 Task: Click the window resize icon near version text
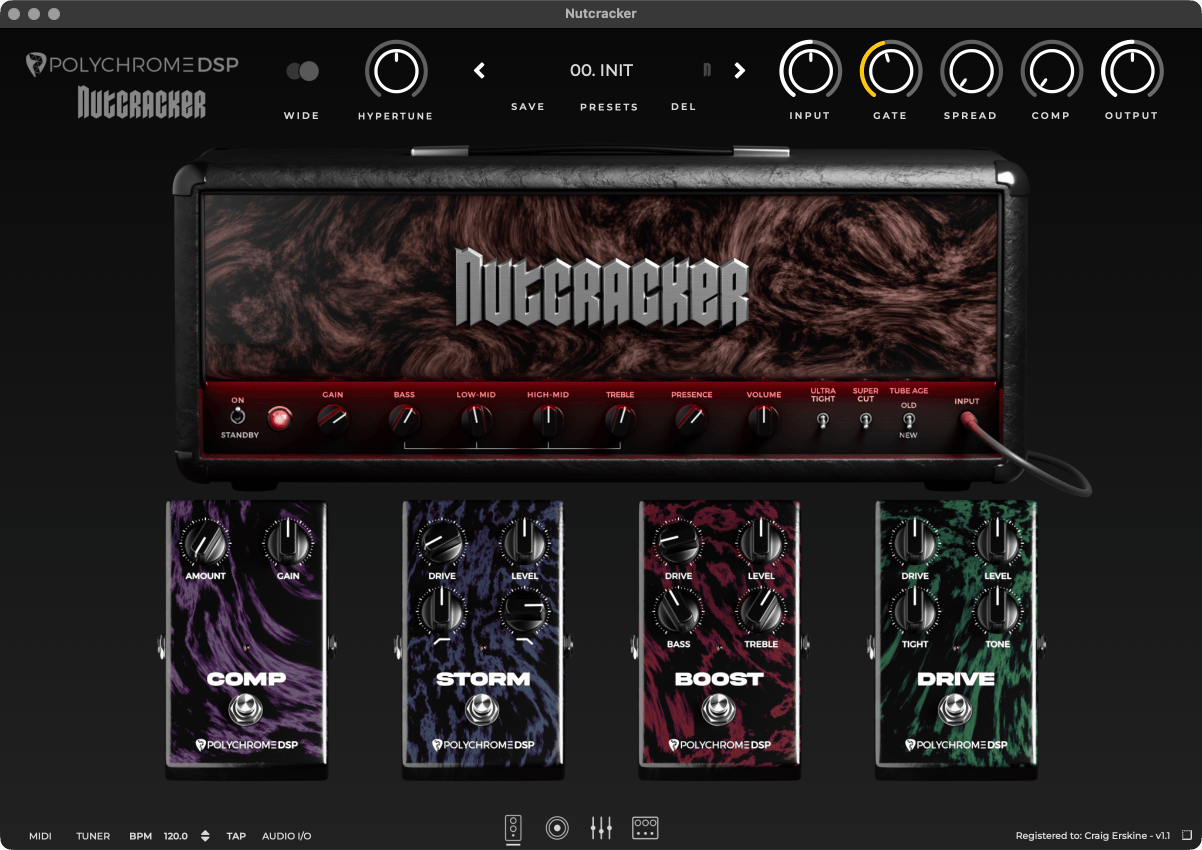[x=1186, y=835]
